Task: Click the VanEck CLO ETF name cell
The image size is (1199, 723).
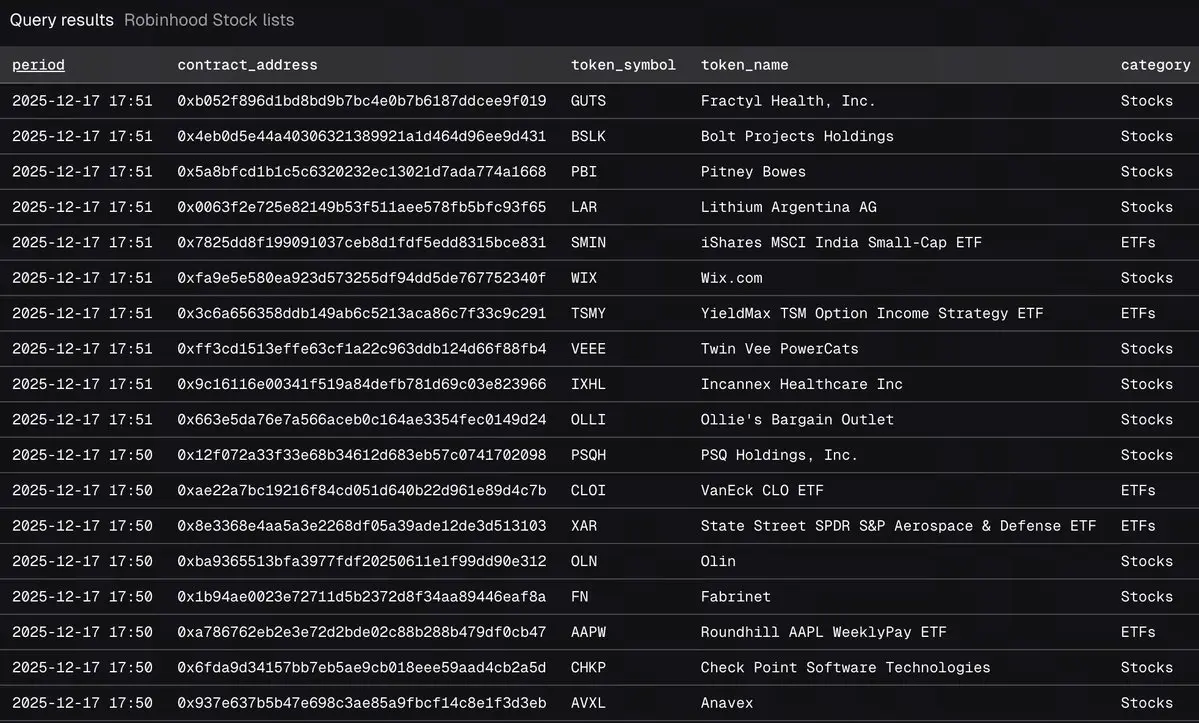Action: pos(762,490)
